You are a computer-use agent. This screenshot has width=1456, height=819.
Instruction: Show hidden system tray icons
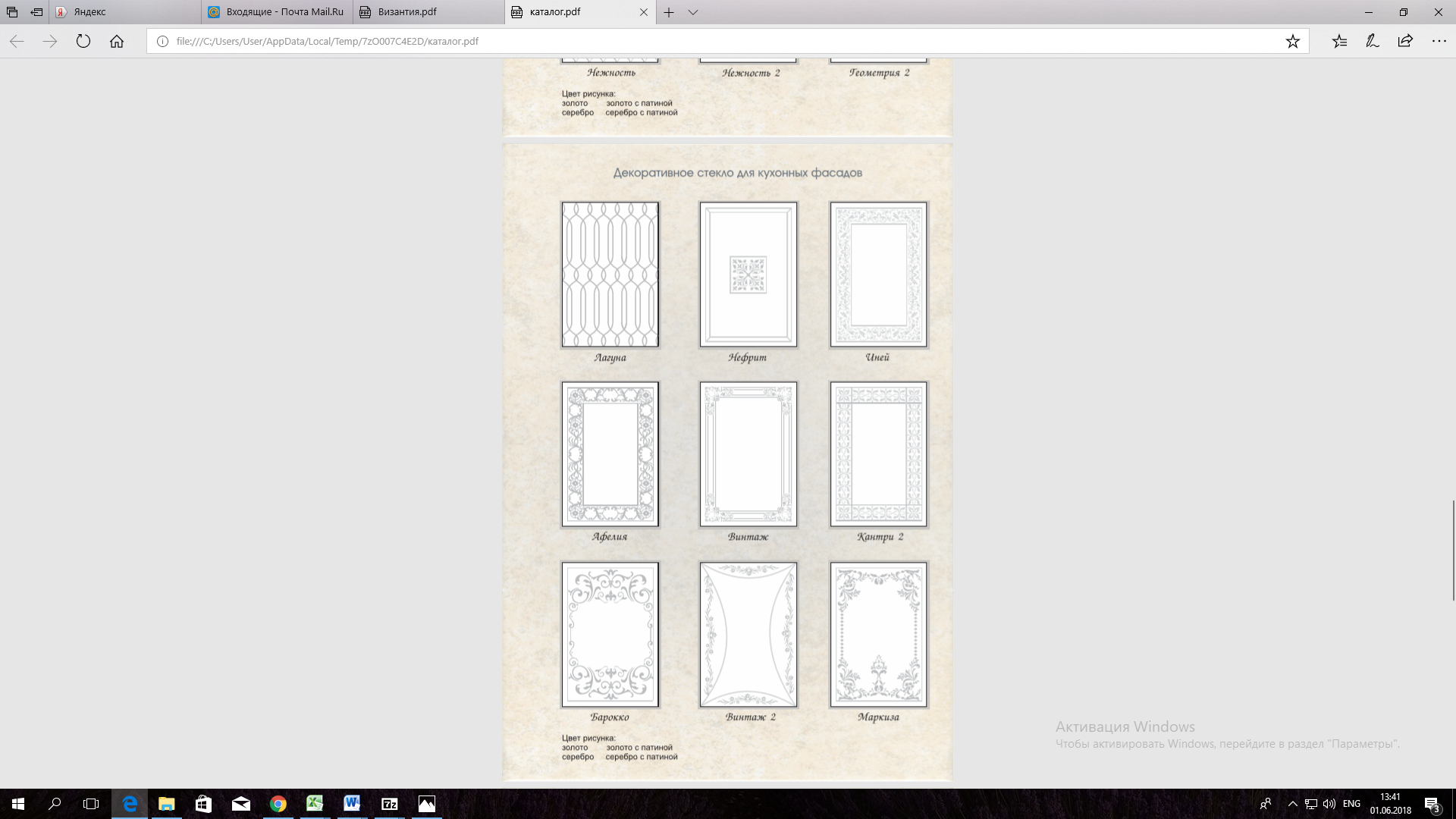coord(1292,804)
